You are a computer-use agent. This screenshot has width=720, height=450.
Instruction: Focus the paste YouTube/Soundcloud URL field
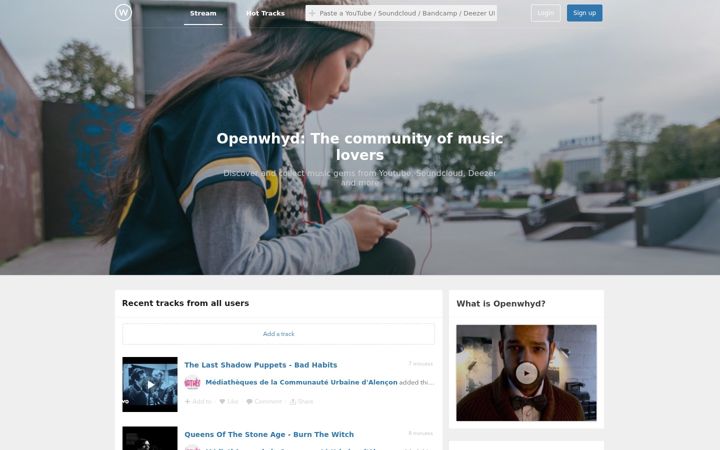click(x=401, y=13)
